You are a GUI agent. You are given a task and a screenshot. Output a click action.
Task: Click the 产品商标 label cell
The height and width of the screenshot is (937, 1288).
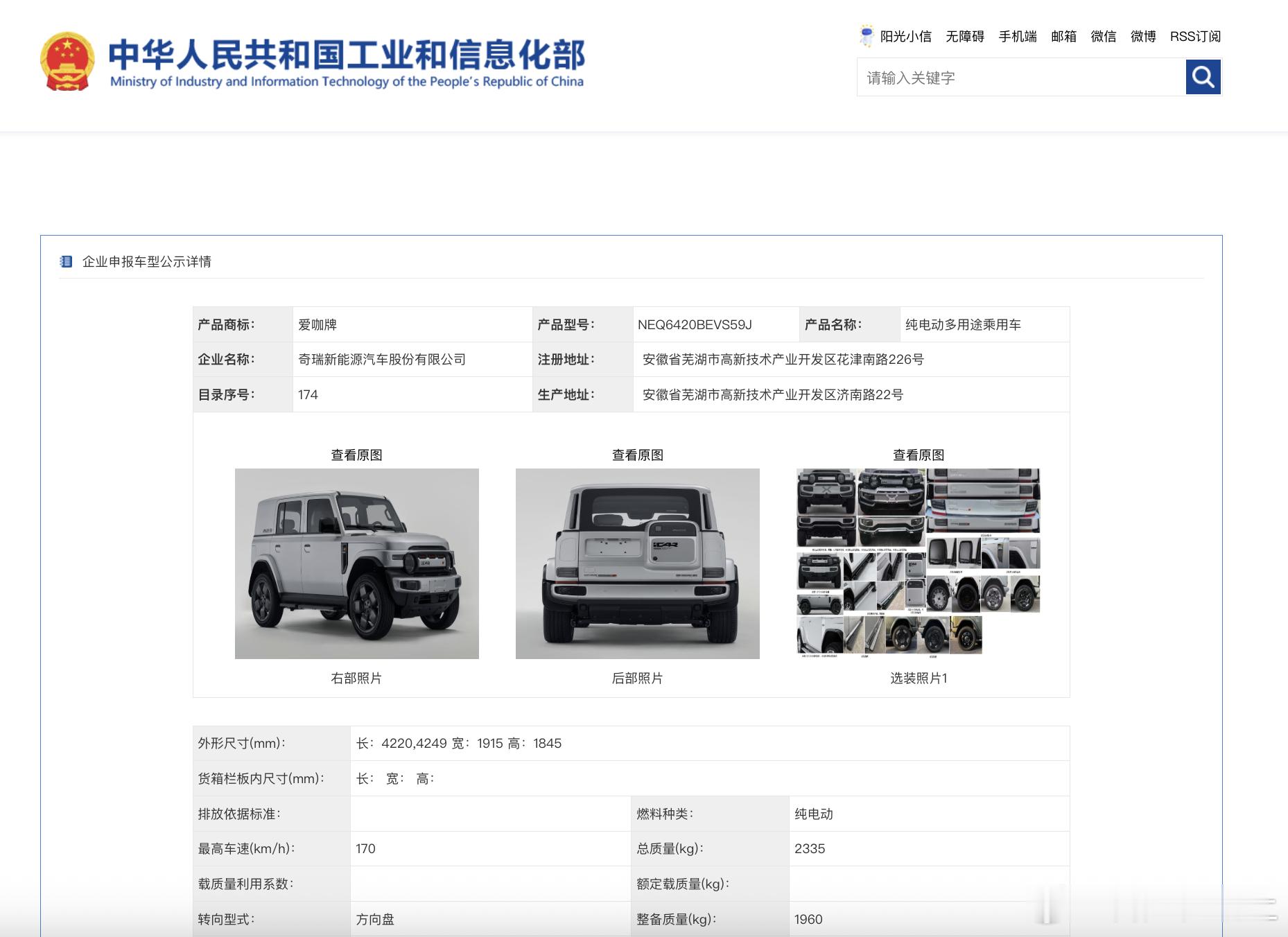243,324
